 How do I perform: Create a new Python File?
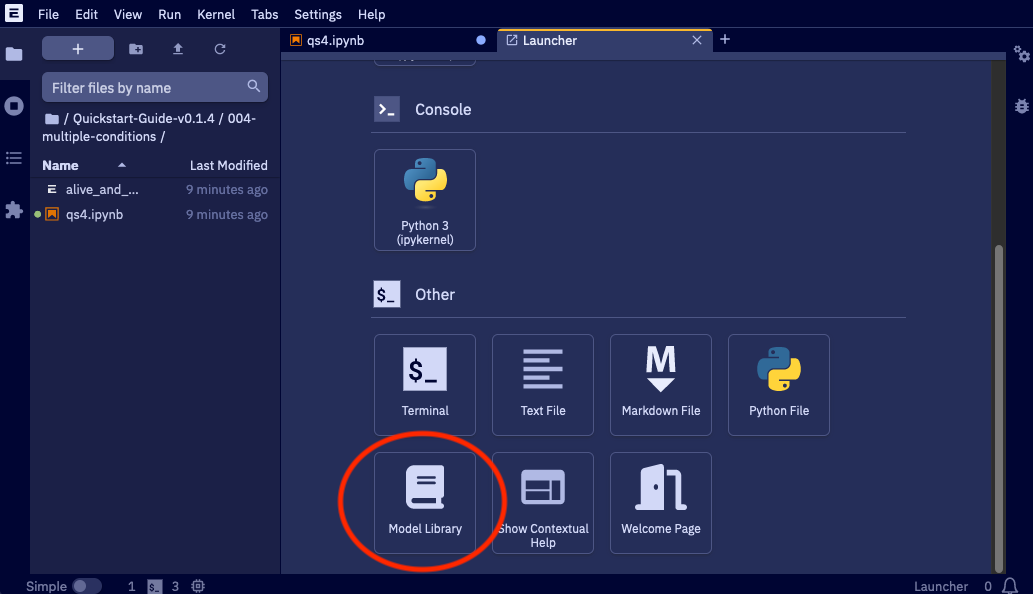(x=779, y=385)
